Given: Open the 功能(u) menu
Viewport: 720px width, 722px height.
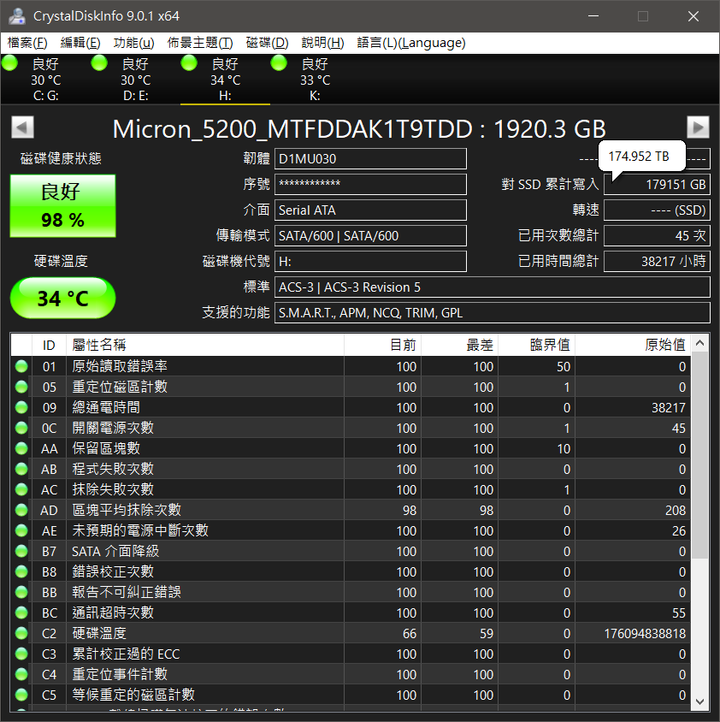Looking at the screenshot, I should coord(134,43).
